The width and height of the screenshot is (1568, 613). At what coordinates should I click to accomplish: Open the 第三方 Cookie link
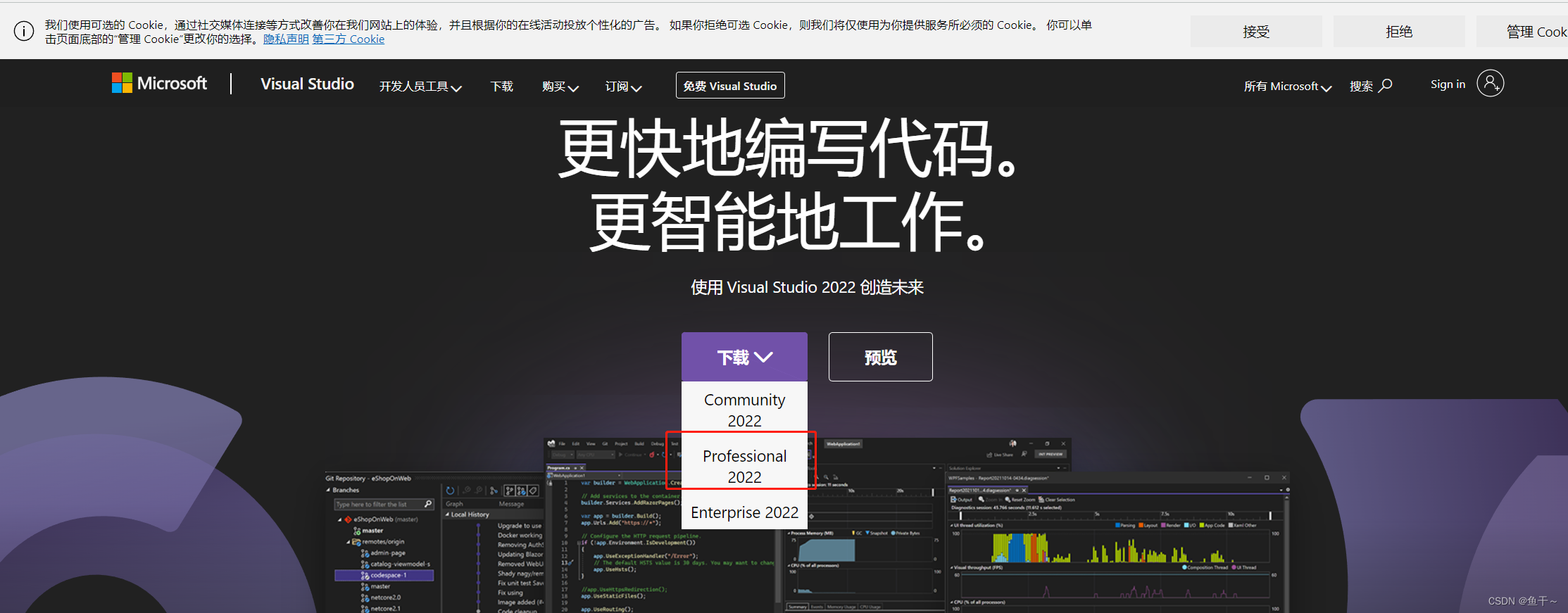pos(349,39)
